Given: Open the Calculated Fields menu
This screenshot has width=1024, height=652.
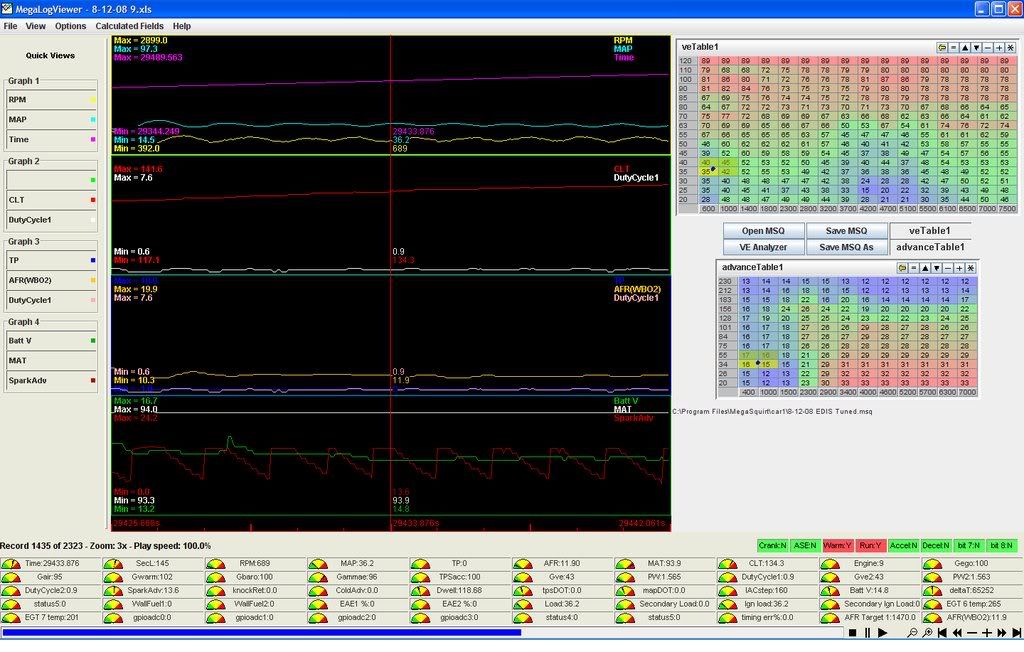Looking at the screenshot, I should (130, 26).
